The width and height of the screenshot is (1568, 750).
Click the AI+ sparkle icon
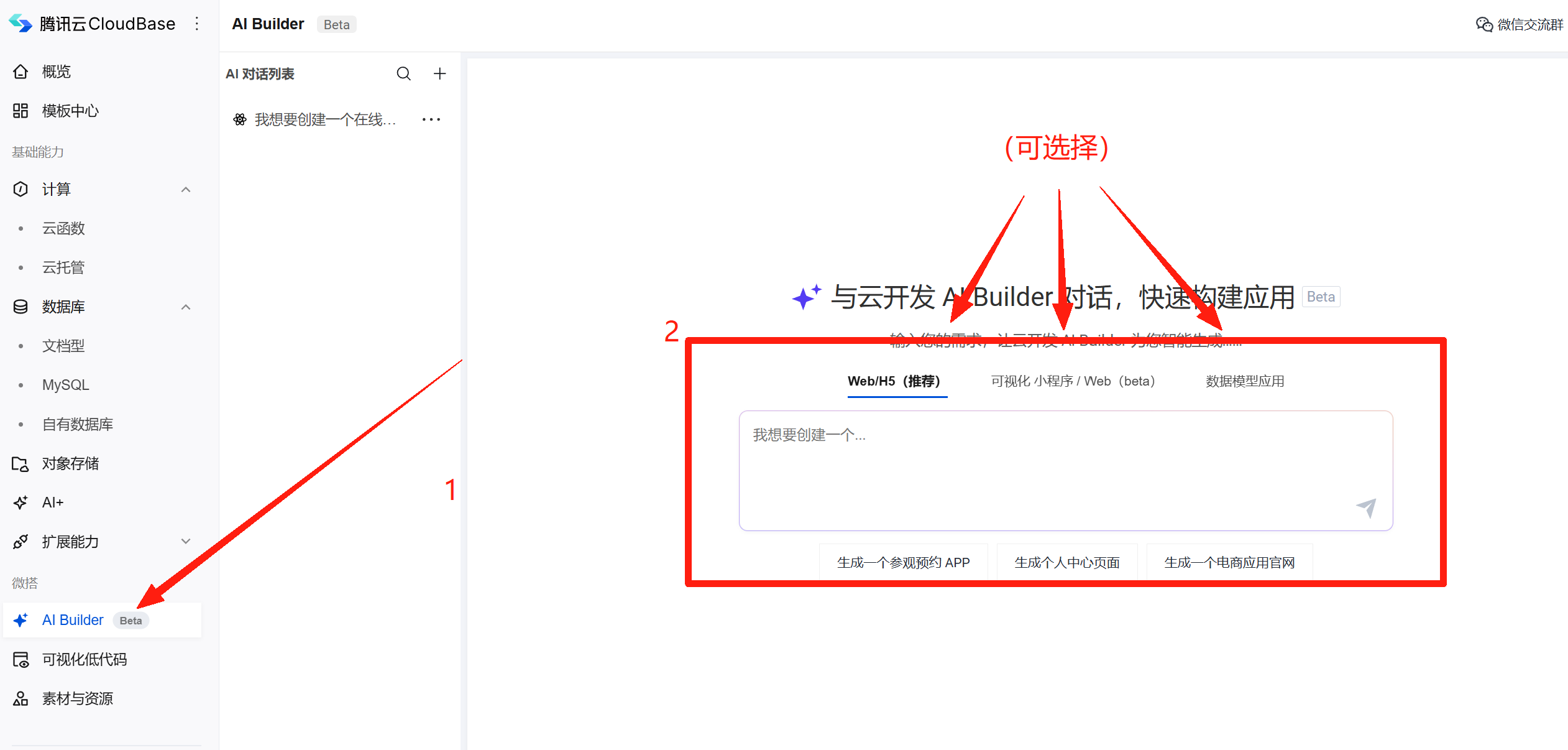[x=21, y=502]
